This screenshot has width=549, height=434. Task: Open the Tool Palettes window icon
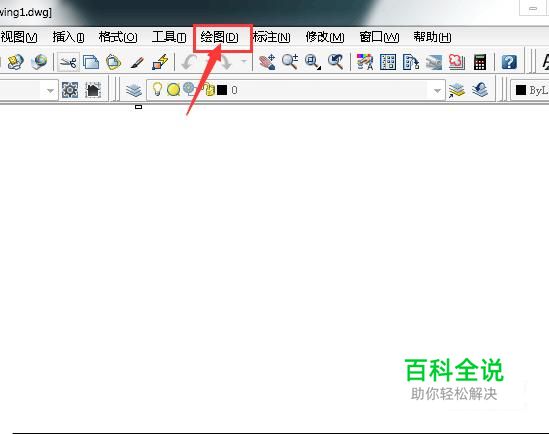coord(411,62)
